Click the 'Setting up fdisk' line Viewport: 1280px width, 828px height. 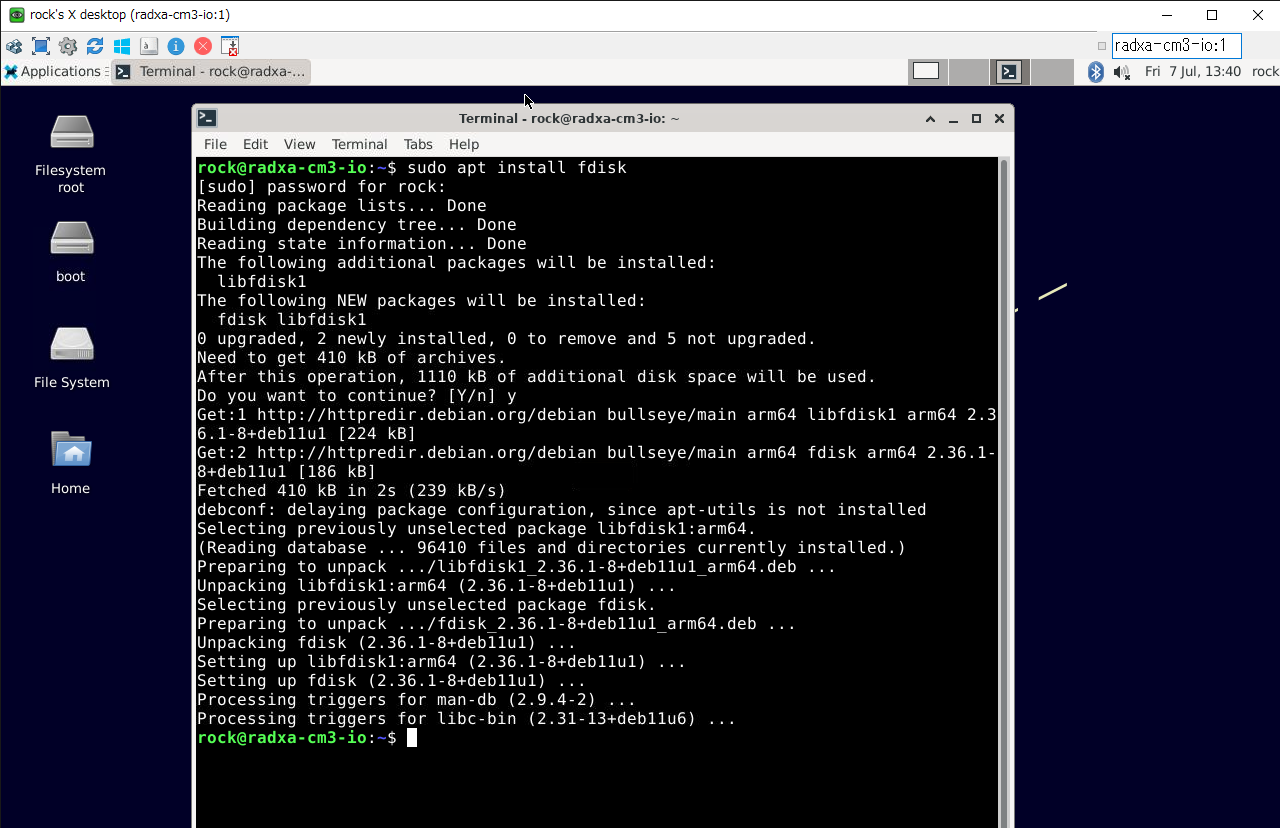click(391, 680)
